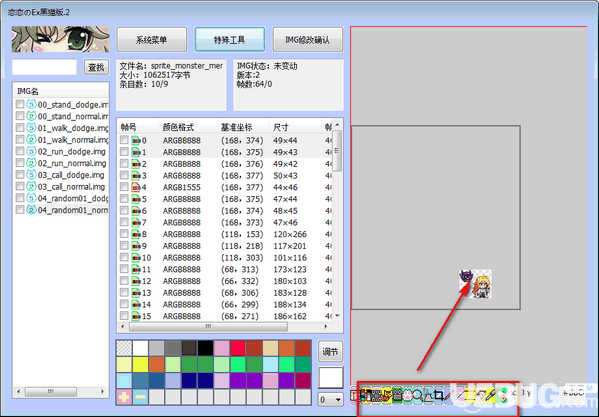599x417 pixels.
Task: Click the yellow plus add-color button
Action: [124, 397]
